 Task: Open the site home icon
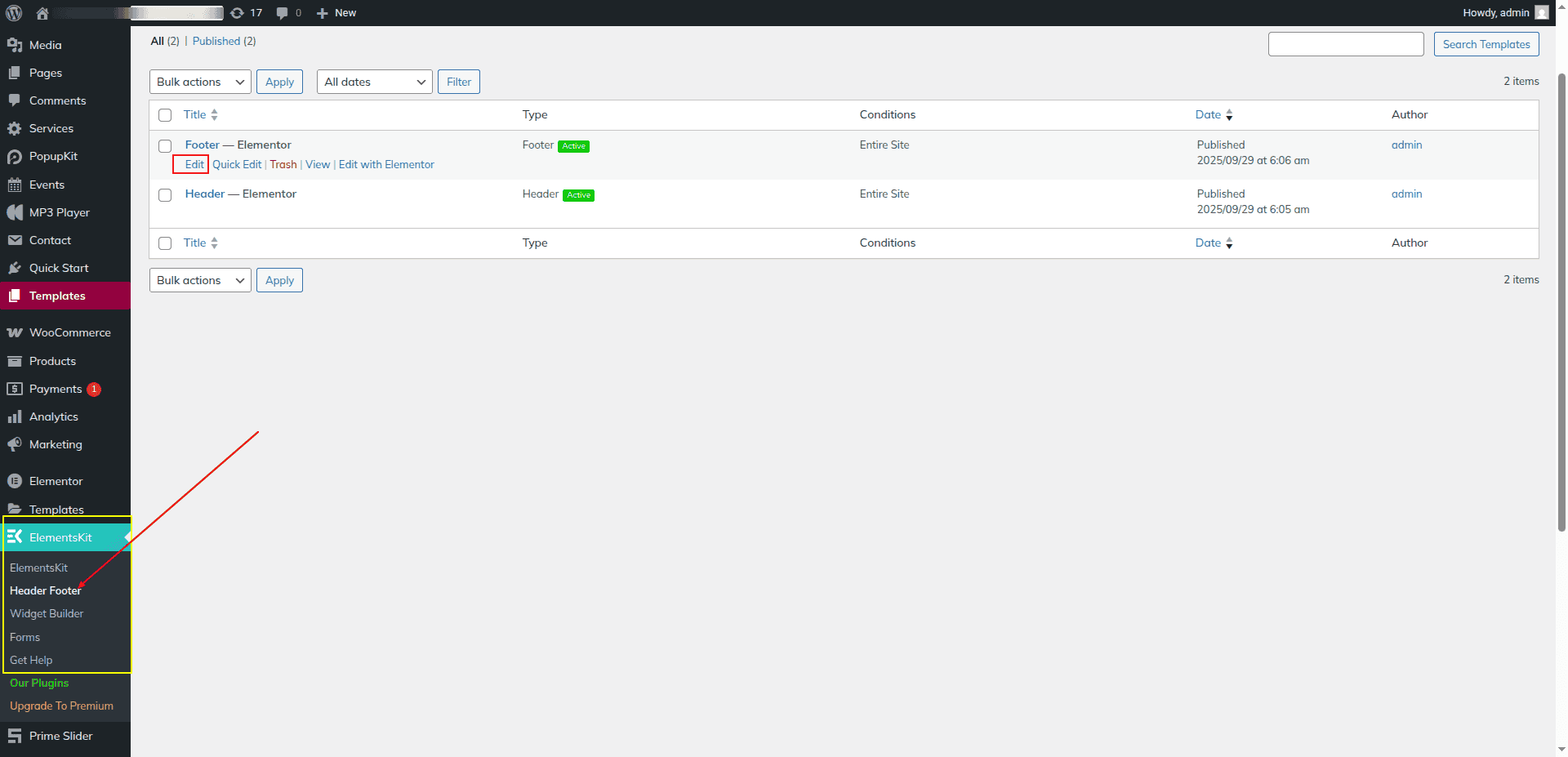[42, 13]
